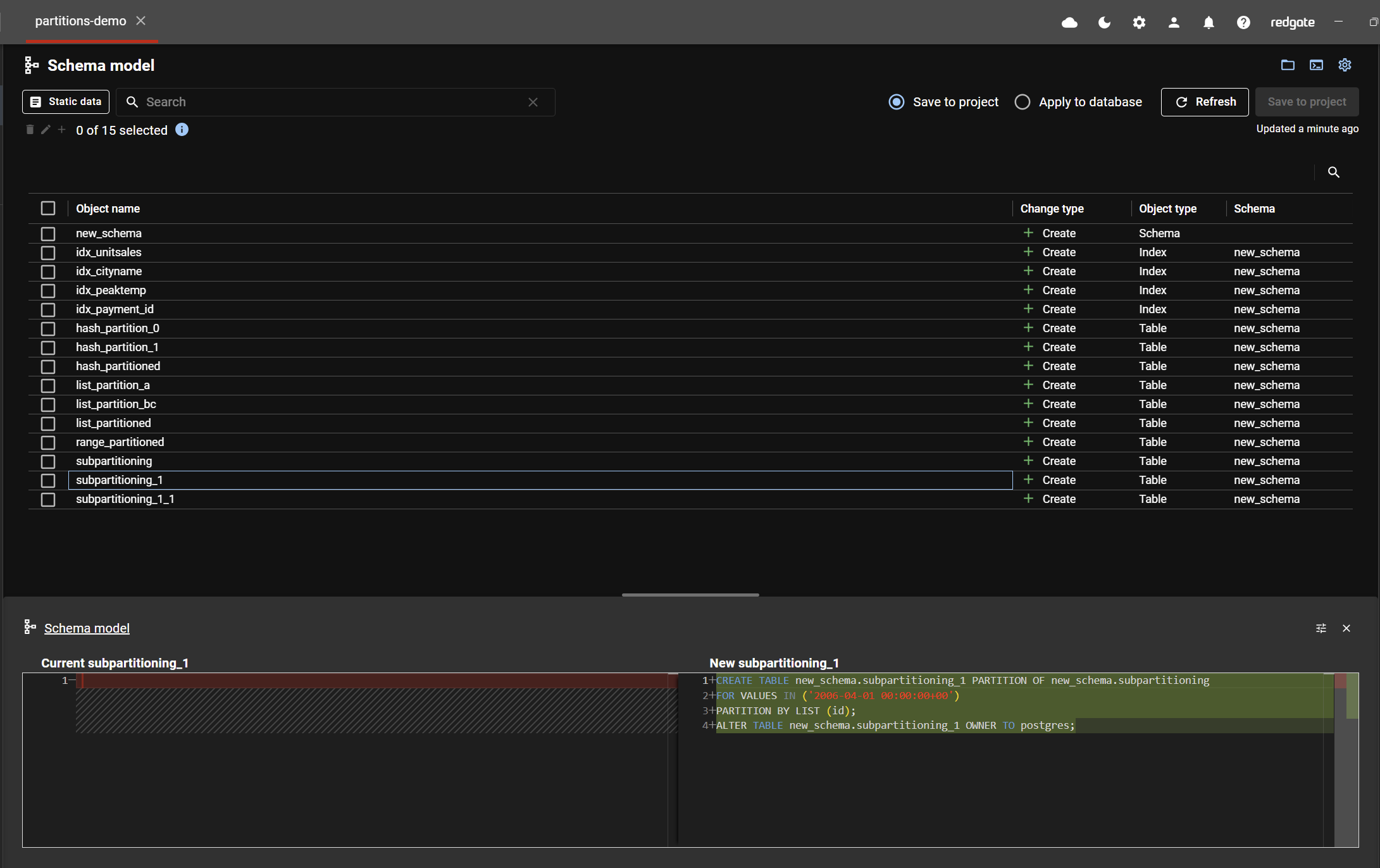Open the terminal console icon
Image resolution: width=1380 pixels, height=868 pixels.
pos(1316,65)
